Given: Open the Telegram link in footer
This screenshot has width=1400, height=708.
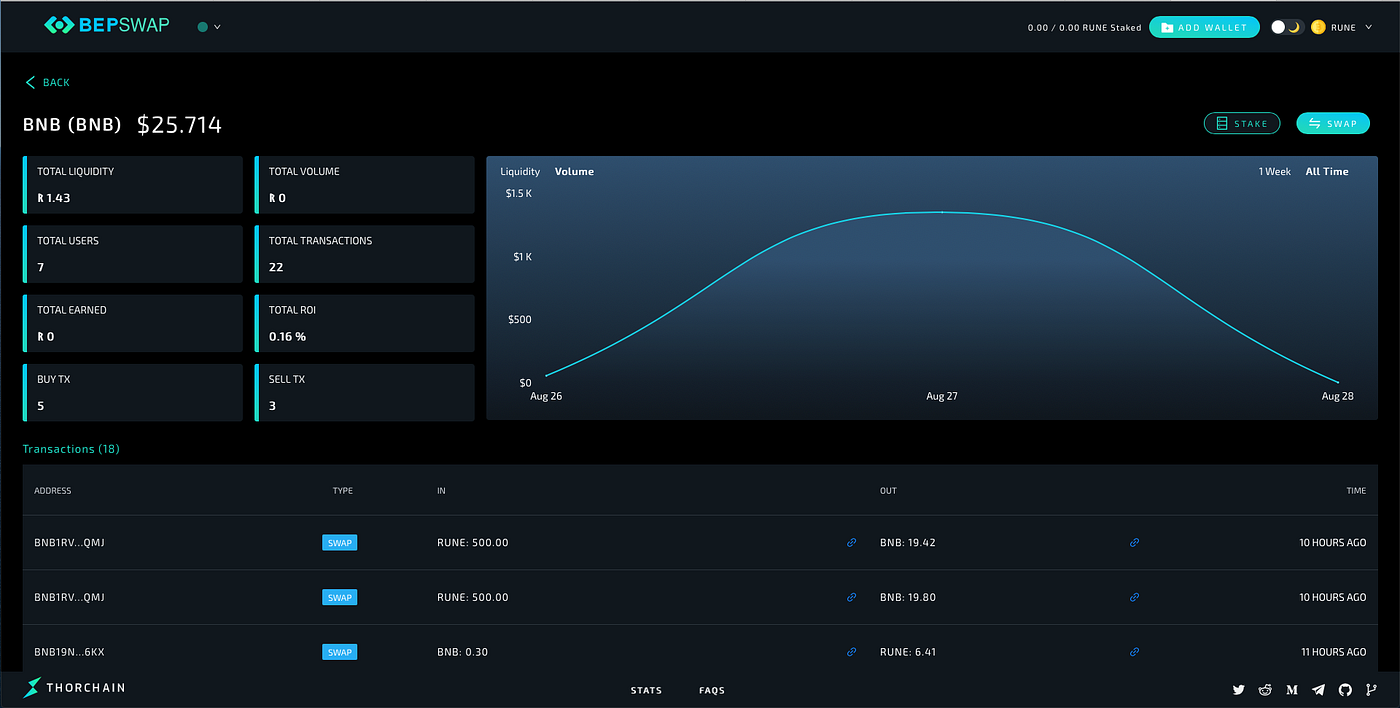Looking at the screenshot, I should [1318, 690].
